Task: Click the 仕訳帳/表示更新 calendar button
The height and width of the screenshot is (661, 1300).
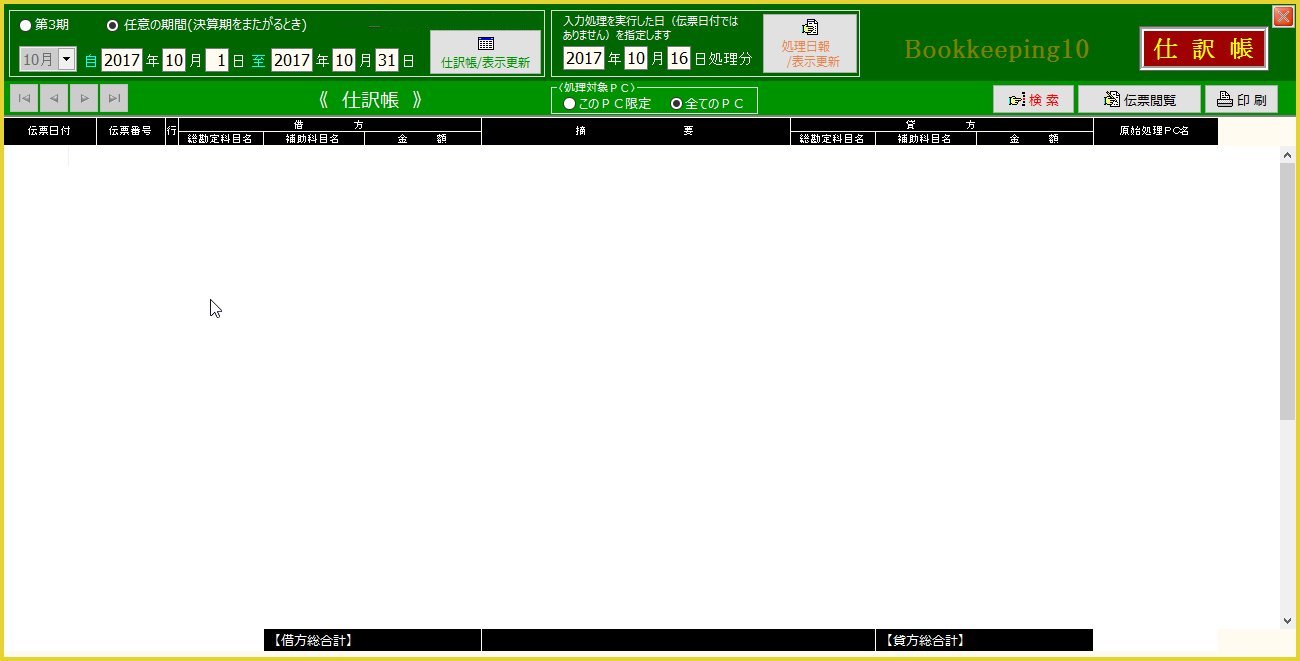Action: (x=485, y=52)
